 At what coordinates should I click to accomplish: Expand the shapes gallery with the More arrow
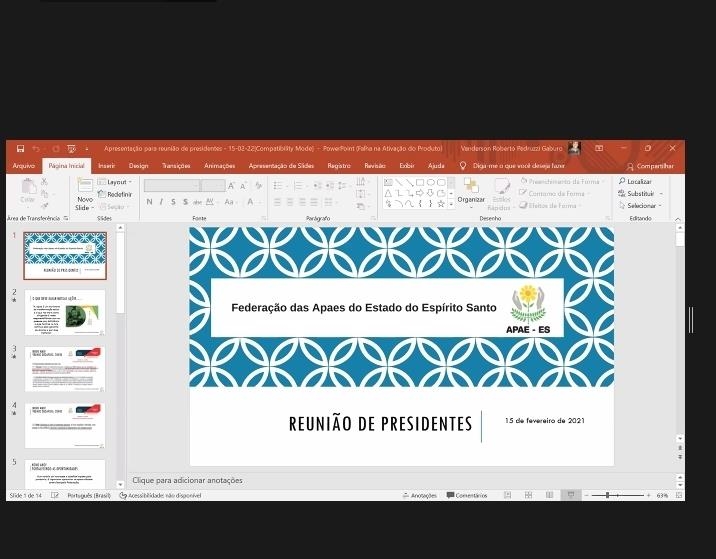click(x=451, y=204)
